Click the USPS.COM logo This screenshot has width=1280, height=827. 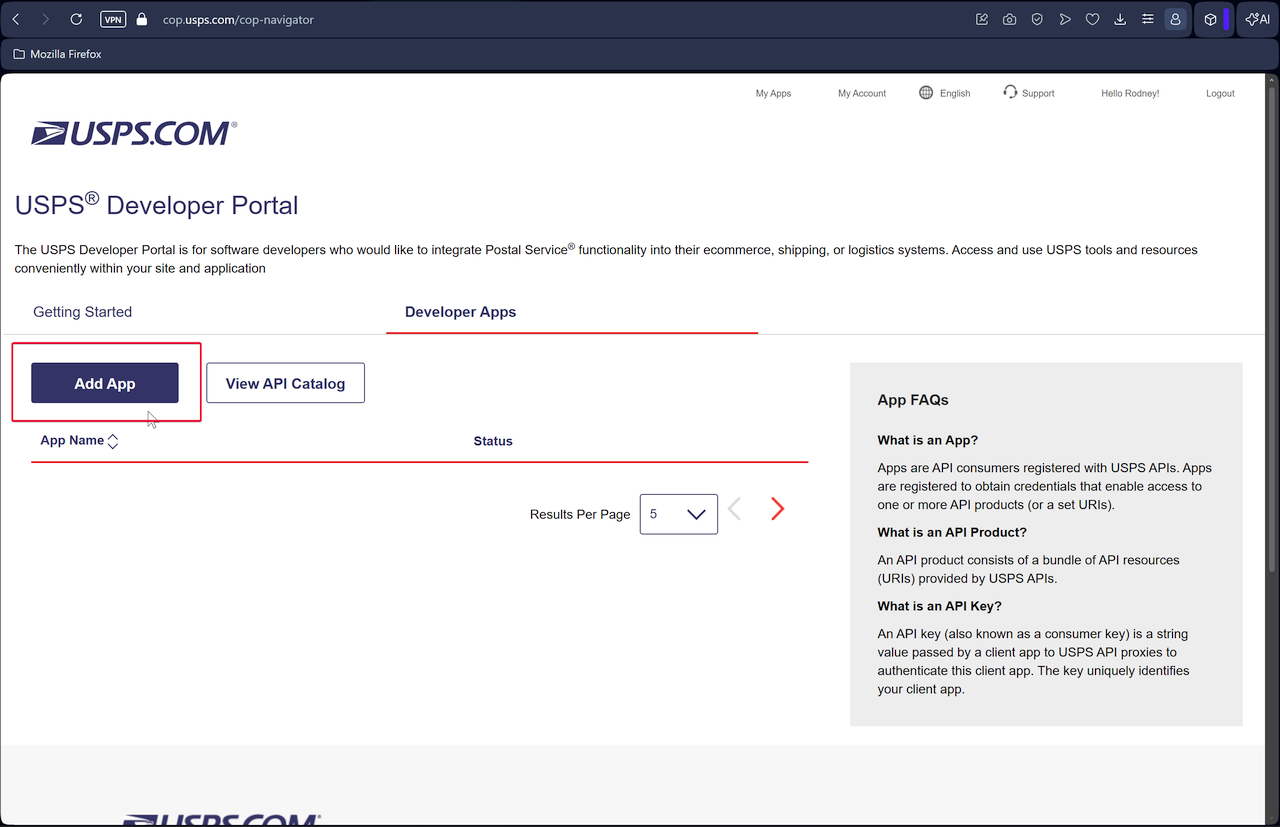[x=134, y=134]
